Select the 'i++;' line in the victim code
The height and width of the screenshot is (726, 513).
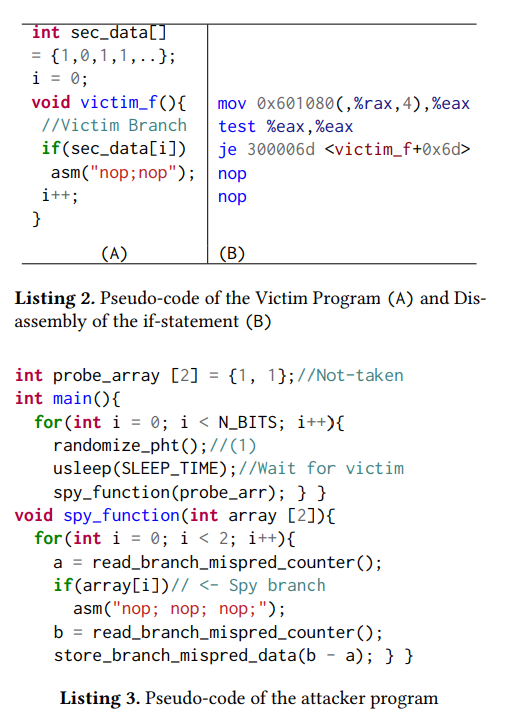60,195
